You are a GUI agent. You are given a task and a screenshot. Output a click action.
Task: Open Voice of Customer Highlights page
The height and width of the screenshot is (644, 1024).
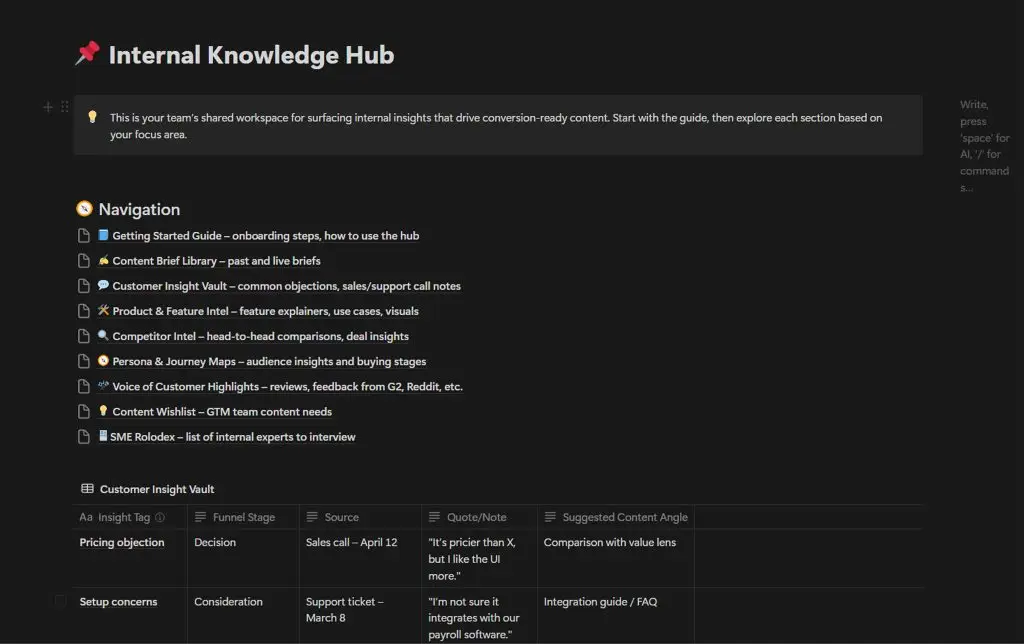287,387
